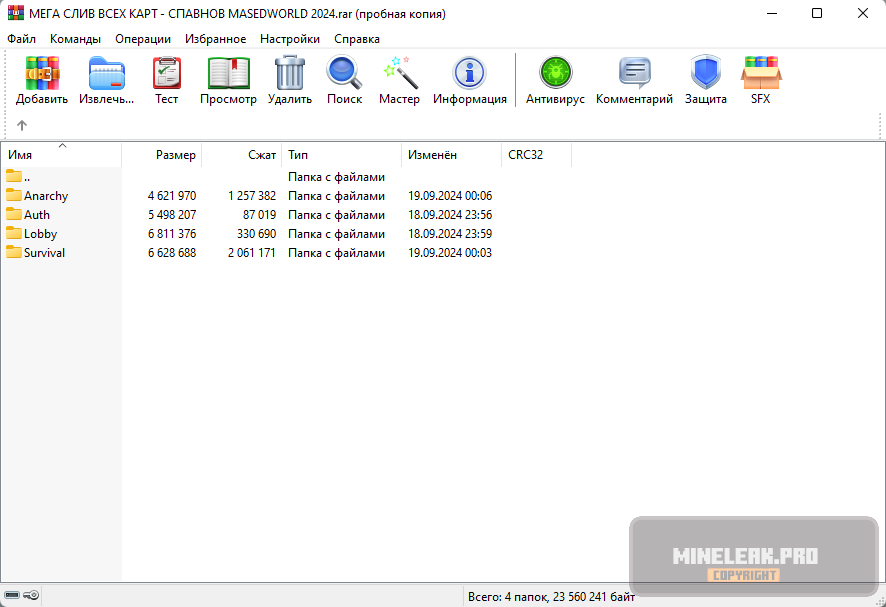The width and height of the screenshot is (886, 607).
Task: Open the Избранное menu
Action: click(215, 39)
